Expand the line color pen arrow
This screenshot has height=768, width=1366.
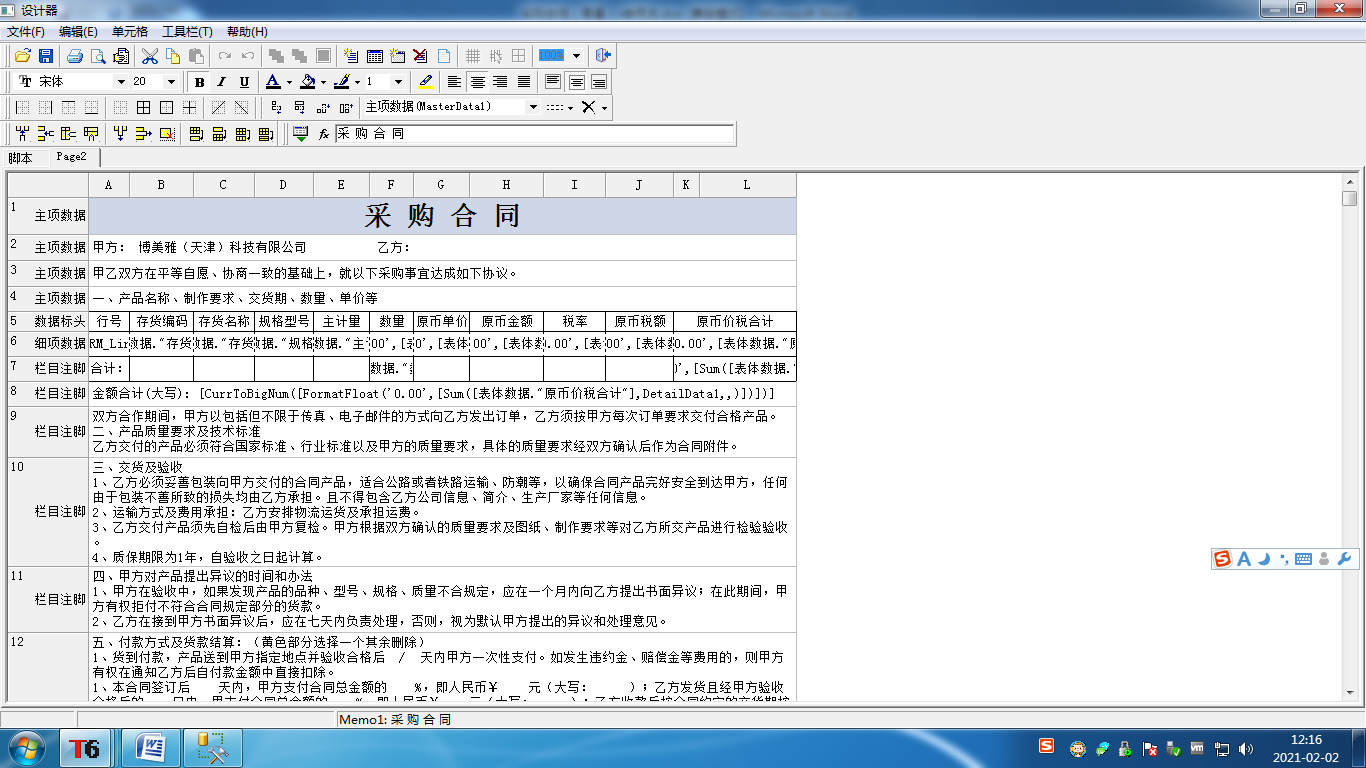pos(357,82)
